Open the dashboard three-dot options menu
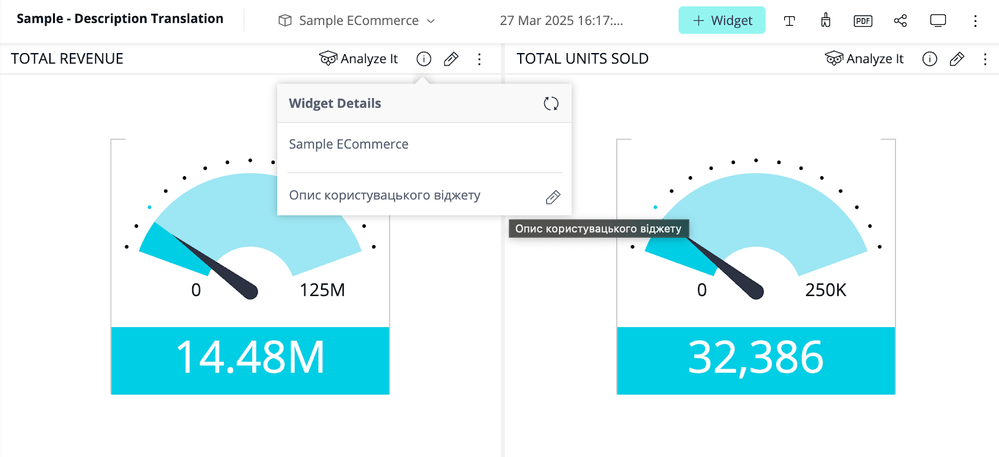This screenshot has height=457, width=999. click(x=975, y=20)
